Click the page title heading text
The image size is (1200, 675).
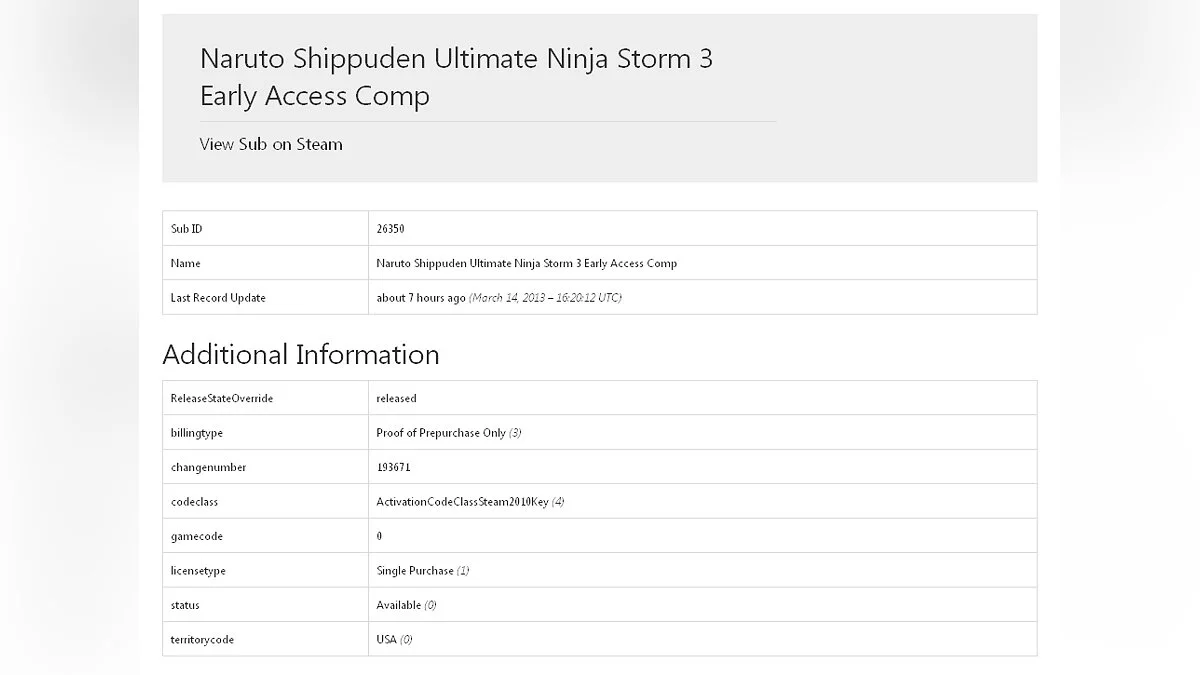pos(456,77)
